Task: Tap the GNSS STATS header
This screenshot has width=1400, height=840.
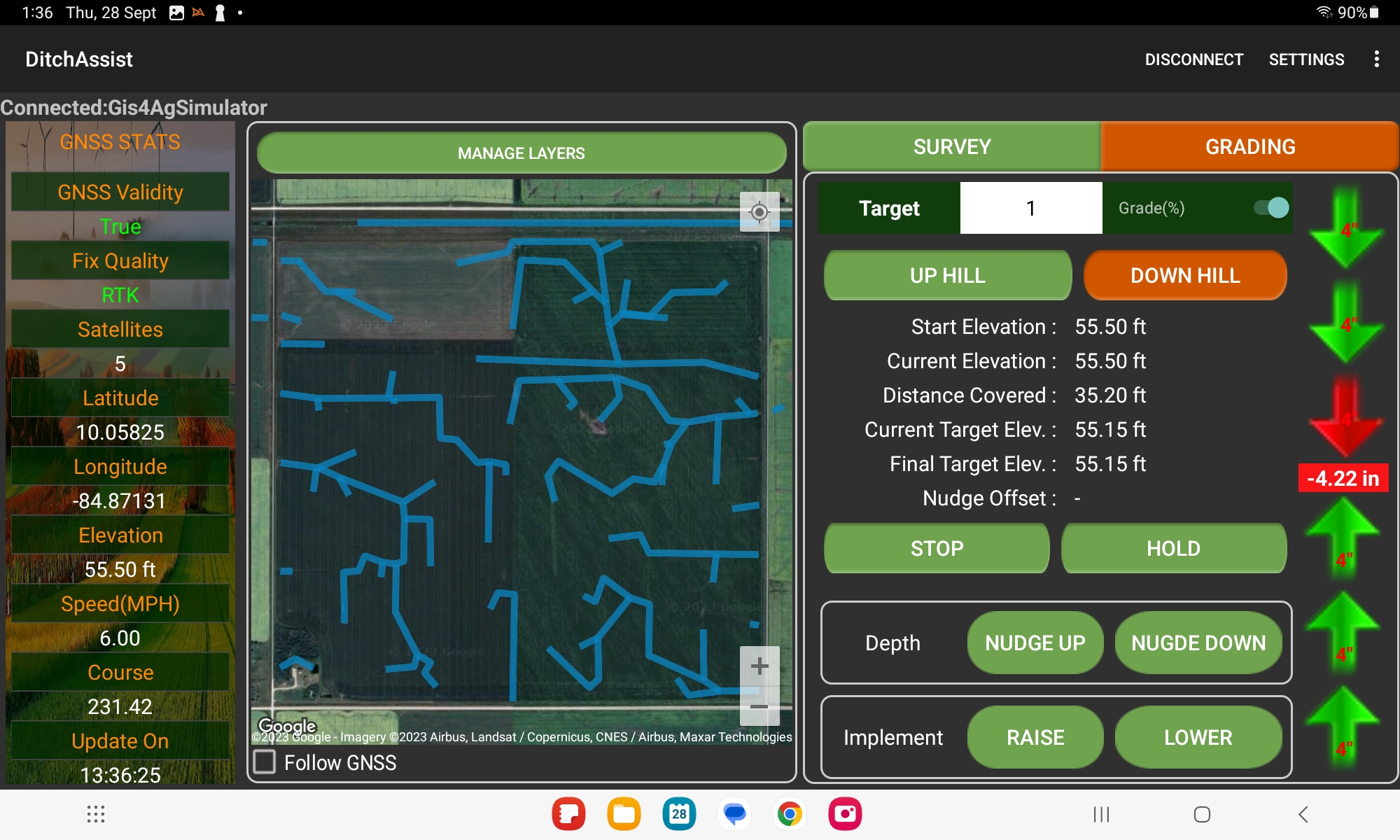Action: 120,142
